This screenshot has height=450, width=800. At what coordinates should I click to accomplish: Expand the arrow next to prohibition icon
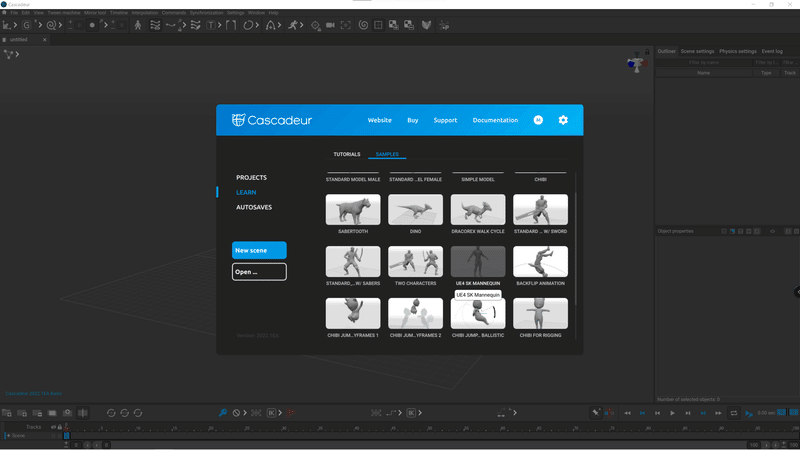[245, 413]
